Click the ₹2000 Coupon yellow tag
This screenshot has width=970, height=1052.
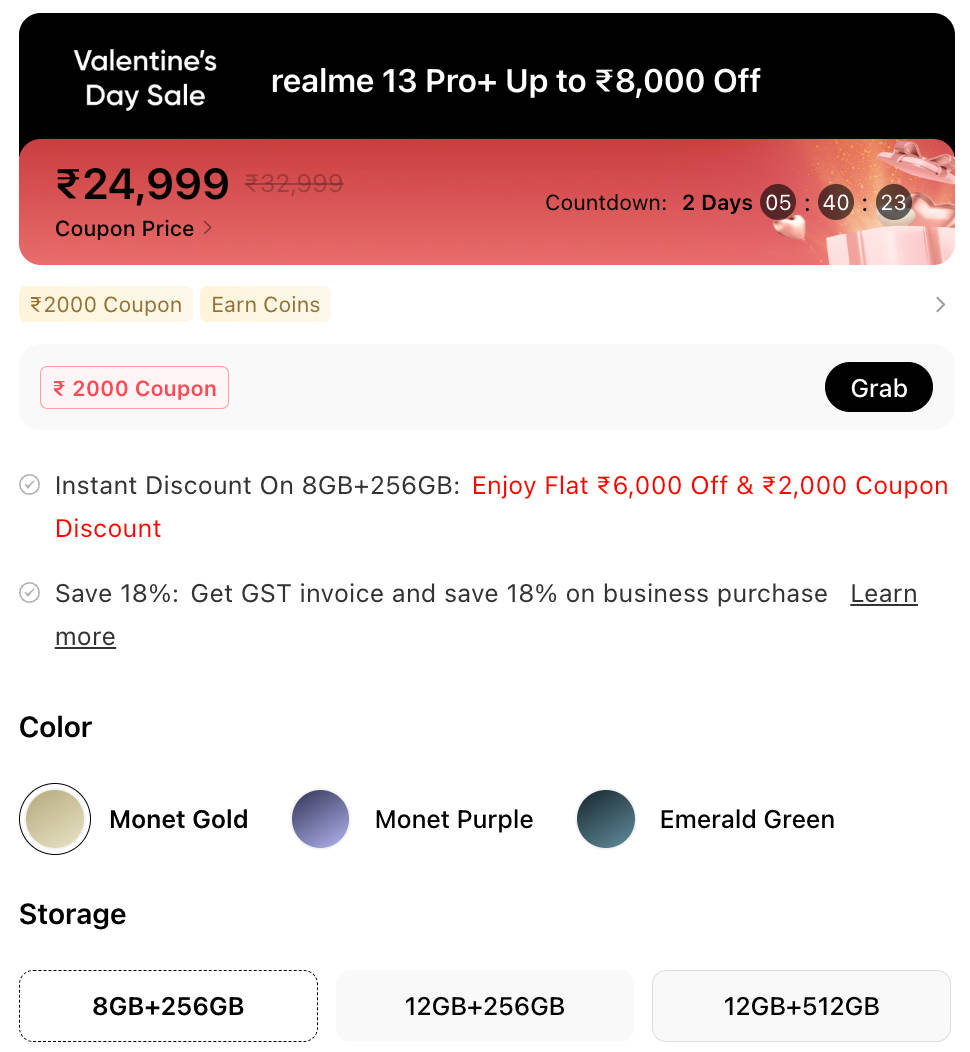(106, 305)
